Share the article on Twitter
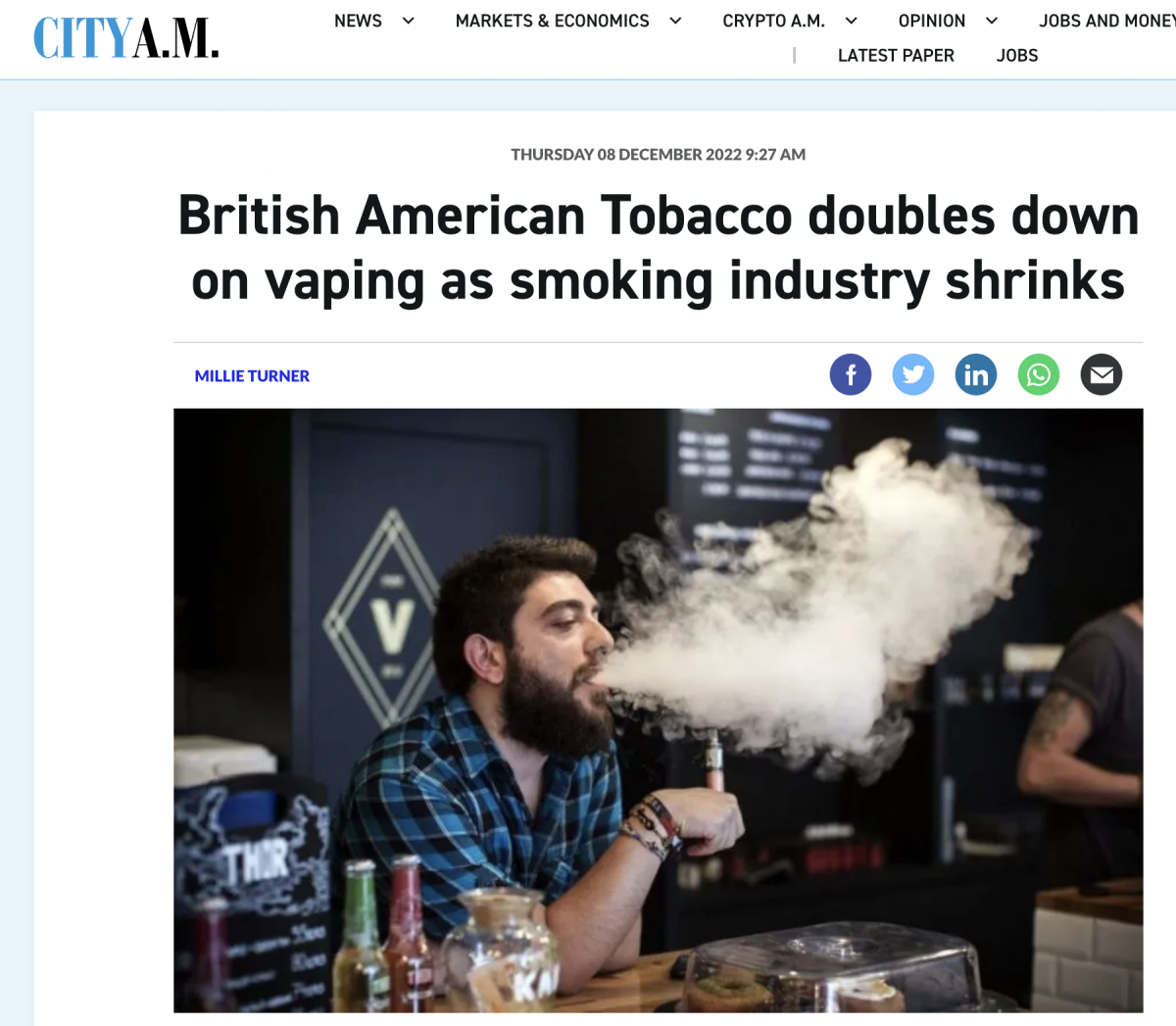Image resolution: width=1176 pixels, height=1026 pixels. point(913,374)
